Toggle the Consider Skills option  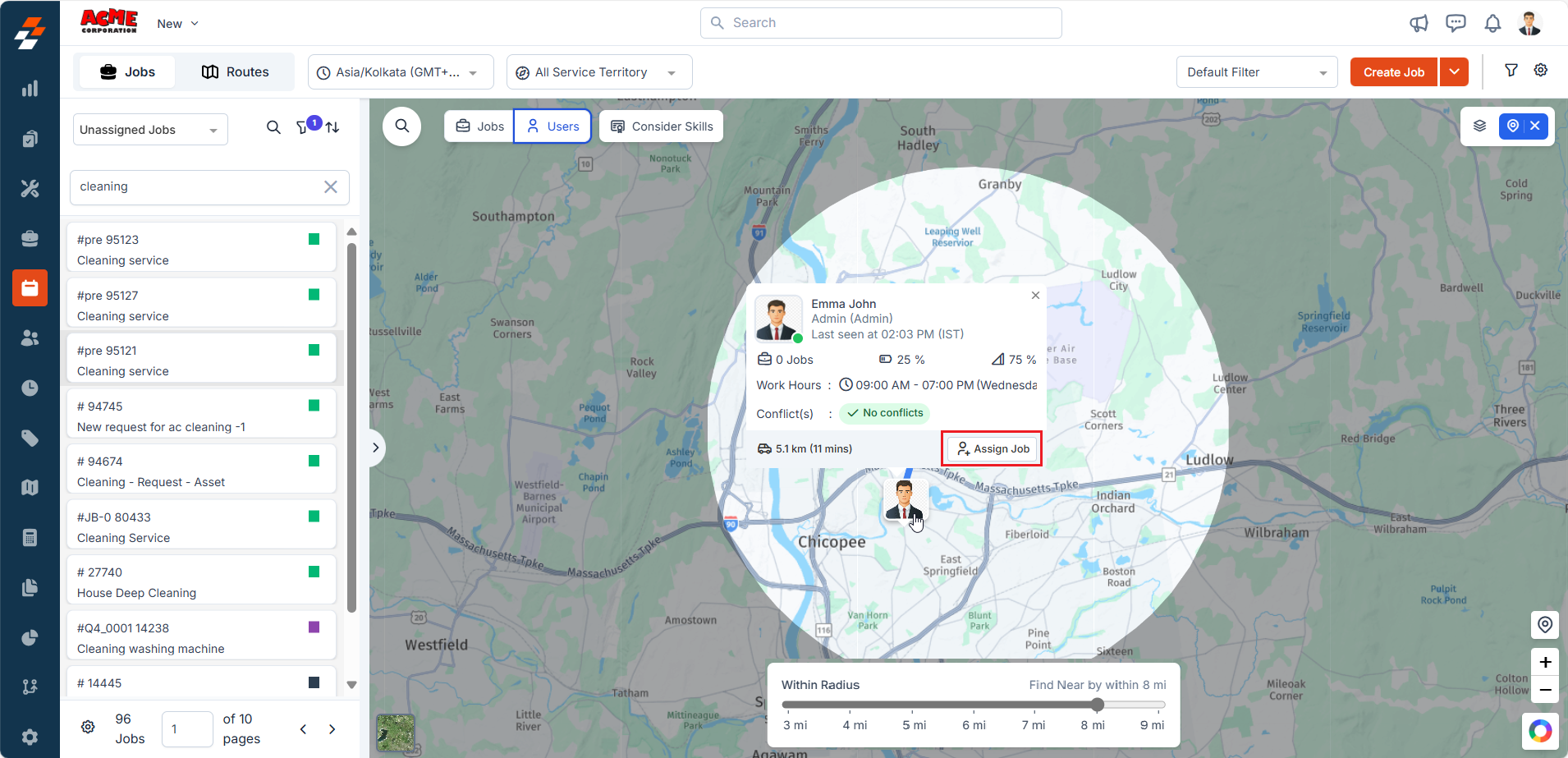tap(661, 126)
